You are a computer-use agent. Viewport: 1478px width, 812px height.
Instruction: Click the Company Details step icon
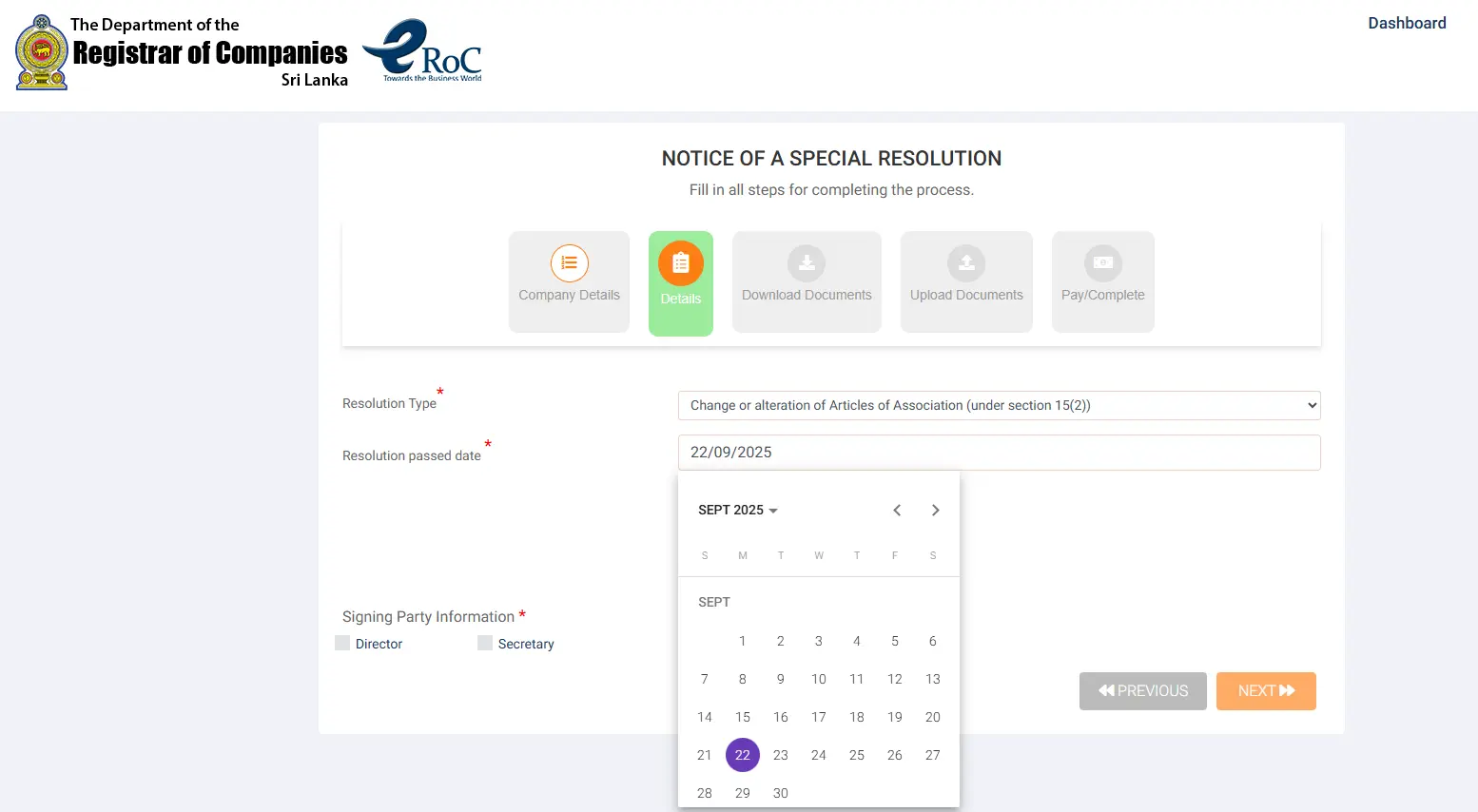[x=569, y=263]
